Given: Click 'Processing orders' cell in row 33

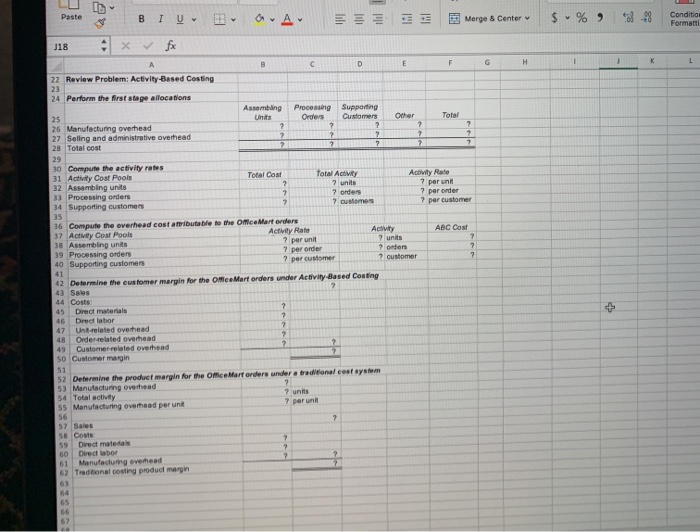Looking at the screenshot, I should [x=99, y=197].
